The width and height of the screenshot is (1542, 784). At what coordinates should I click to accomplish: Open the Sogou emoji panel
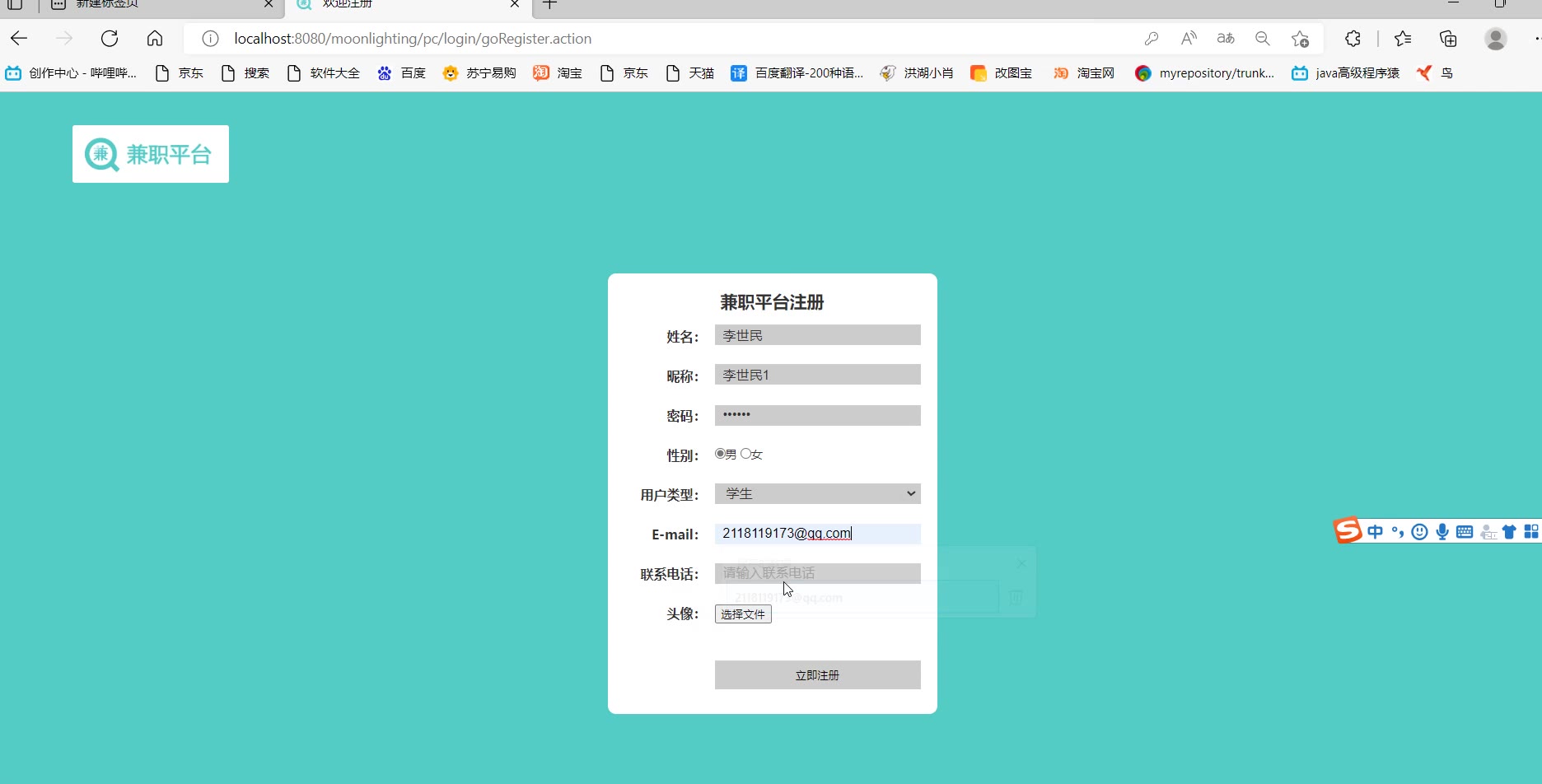[x=1419, y=532]
